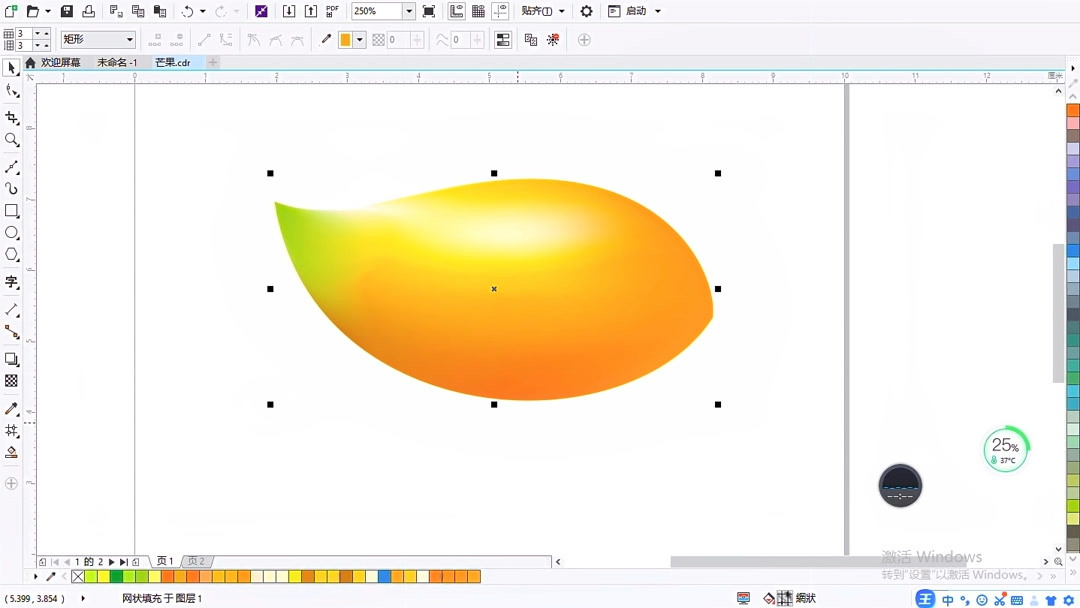Select the Text tool
Viewport: 1080px width, 608px height.
pyautogui.click(x=12, y=284)
